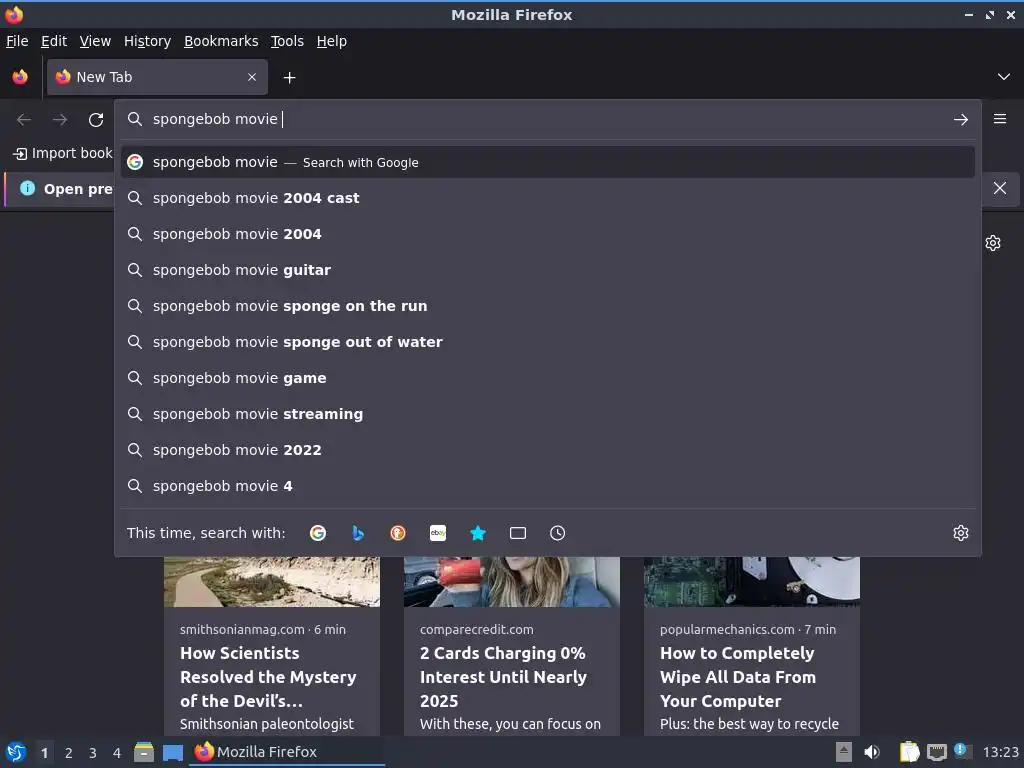Open clipboard manager tray icon

coord(909,752)
